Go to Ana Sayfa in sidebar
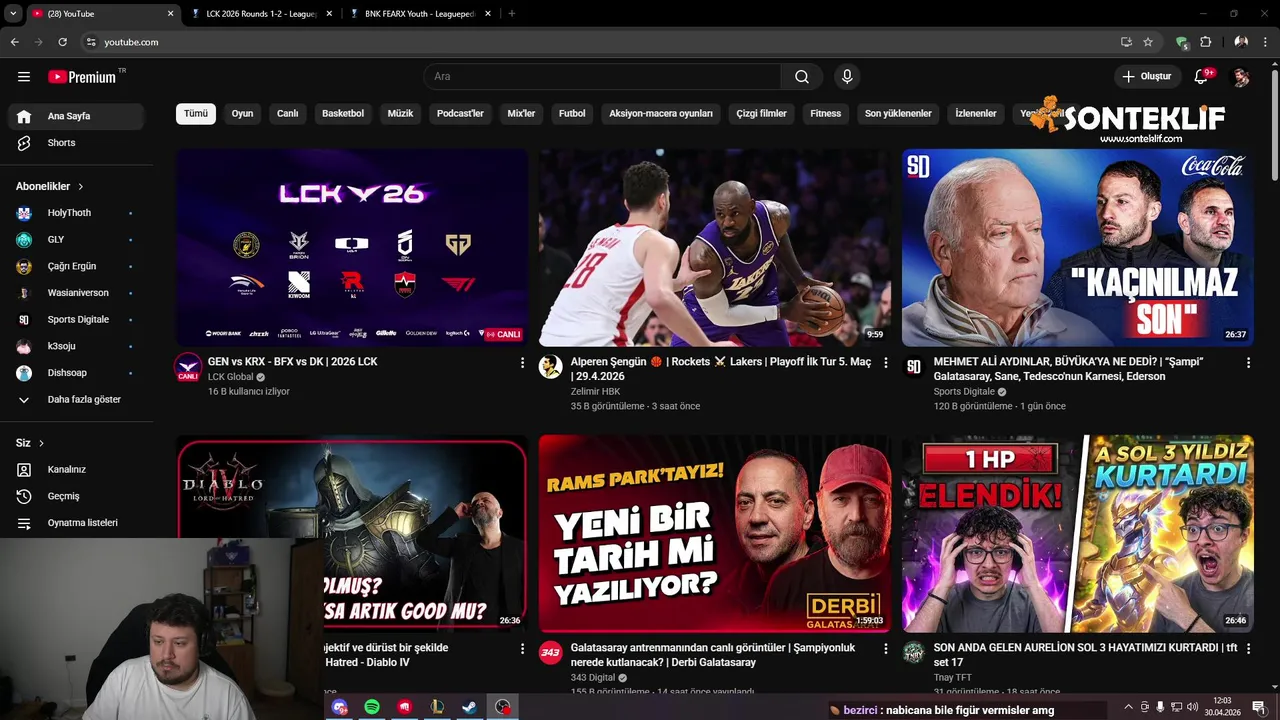This screenshot has width=1280, height=720. click(76, 116)
